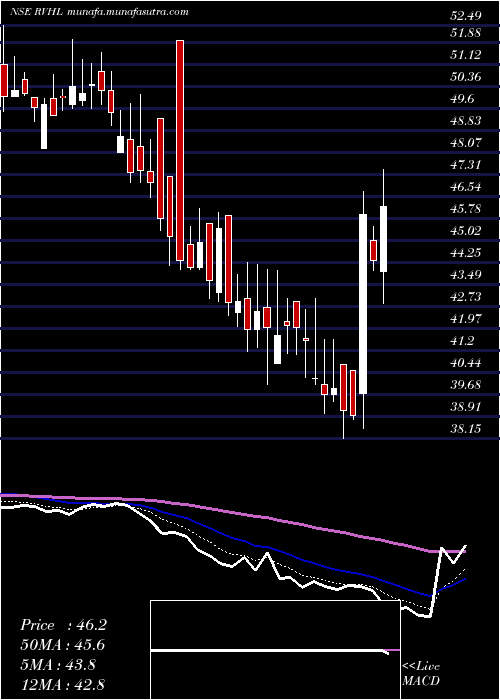Click the 43.49 price axis label

click(x=466, y=275)
